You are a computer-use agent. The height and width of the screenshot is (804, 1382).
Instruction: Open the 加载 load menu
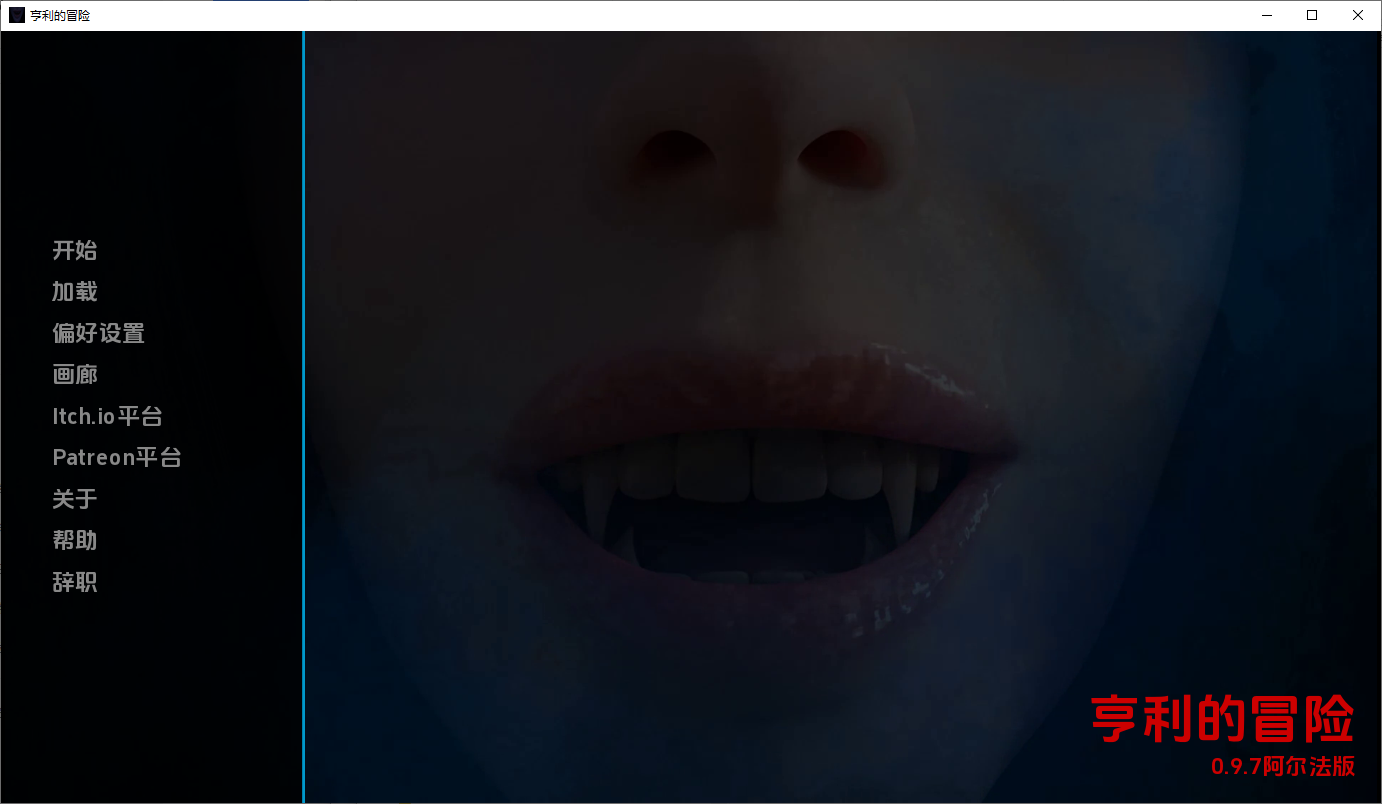[x=75, y=292]
